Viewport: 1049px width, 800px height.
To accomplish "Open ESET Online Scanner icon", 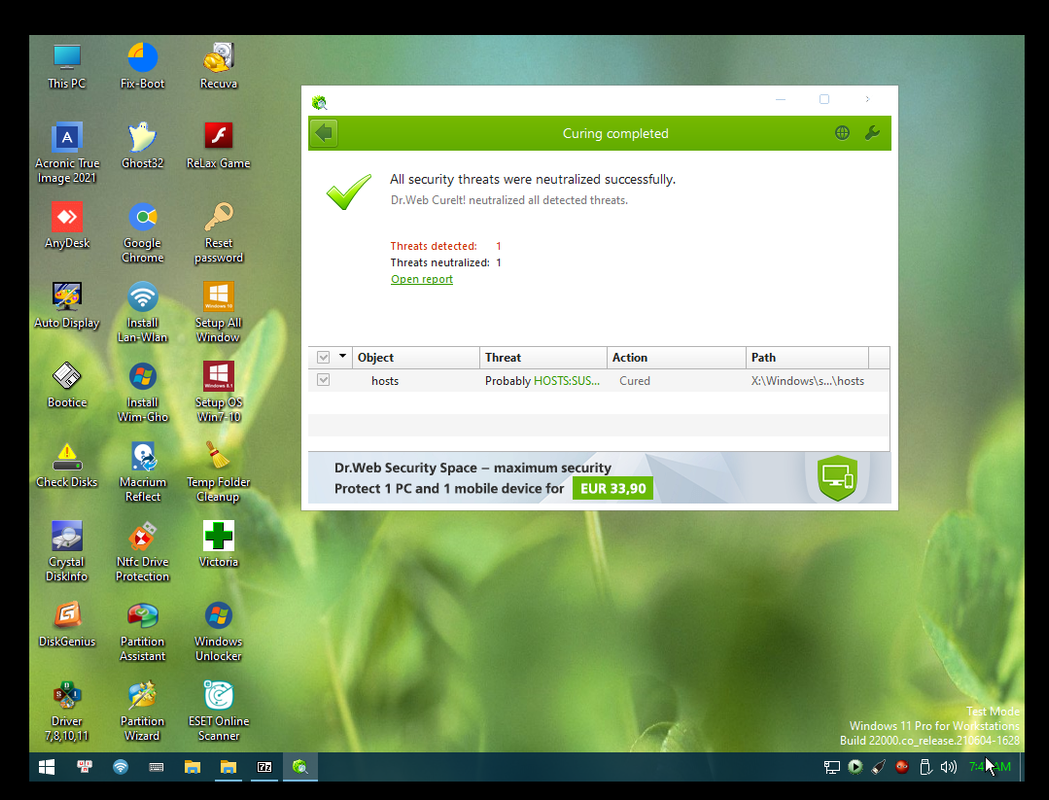I will click(218, 710).
